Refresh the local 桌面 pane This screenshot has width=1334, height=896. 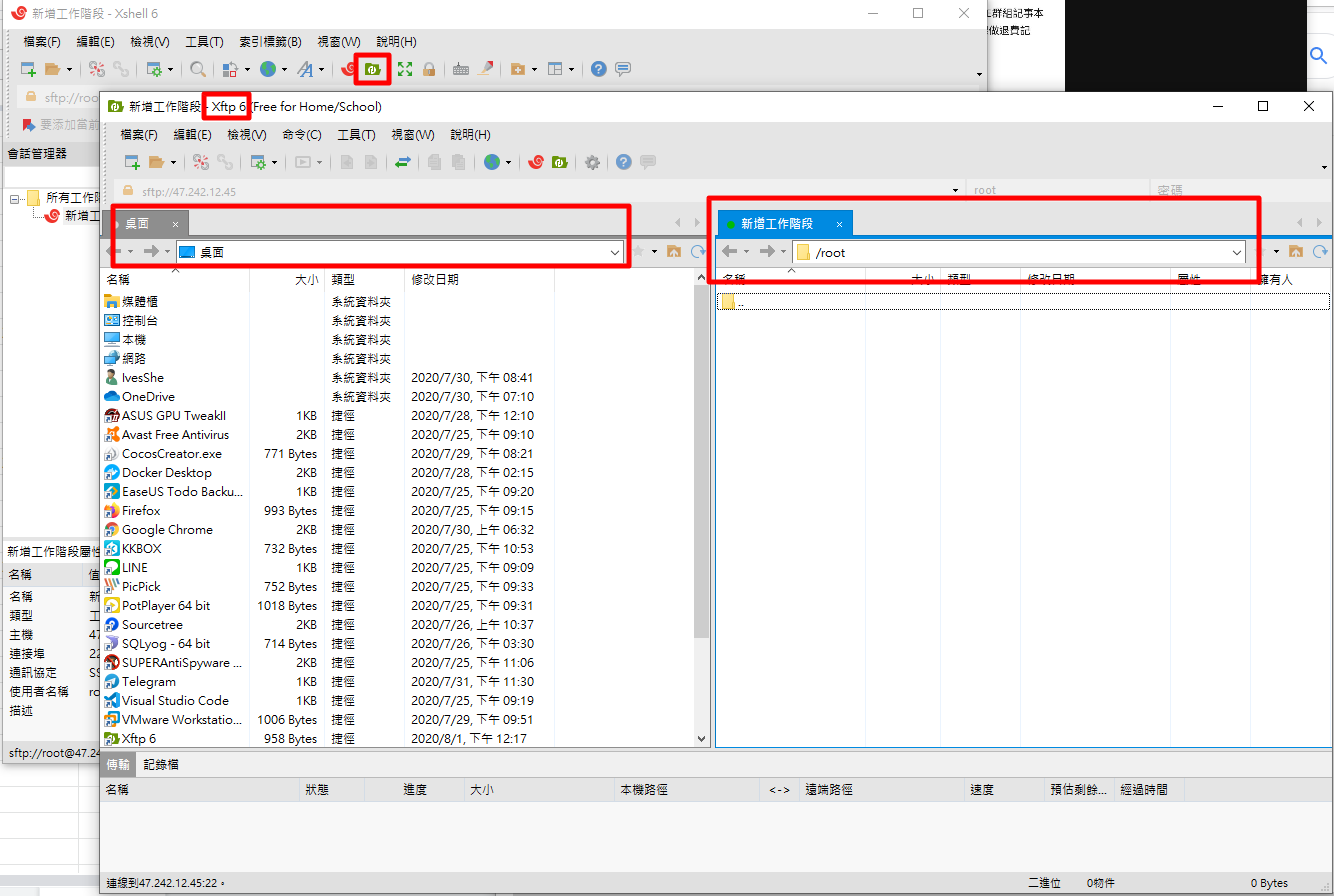tap(699, 252)
